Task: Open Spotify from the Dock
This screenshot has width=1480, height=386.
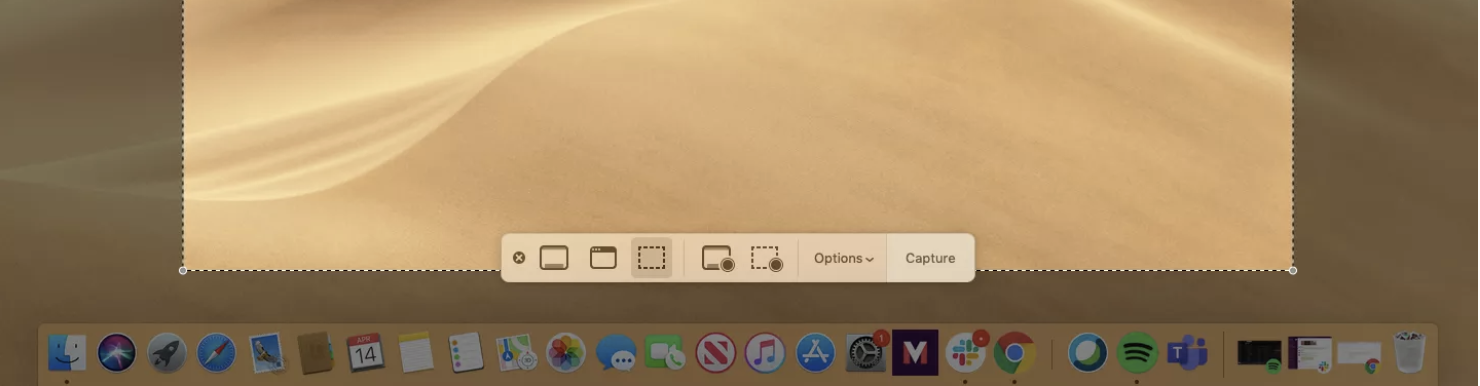Action: coord(1137,352)
